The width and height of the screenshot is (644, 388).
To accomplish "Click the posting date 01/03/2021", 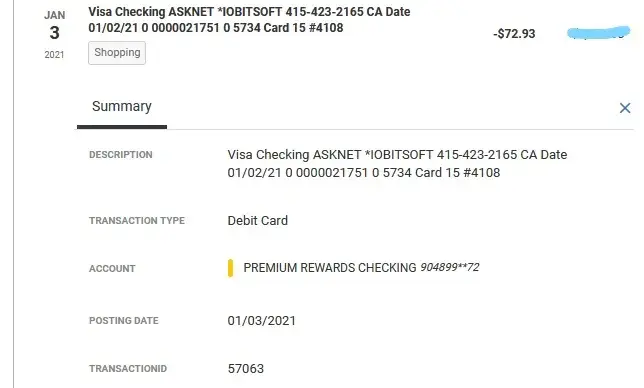I will (262, 321).
